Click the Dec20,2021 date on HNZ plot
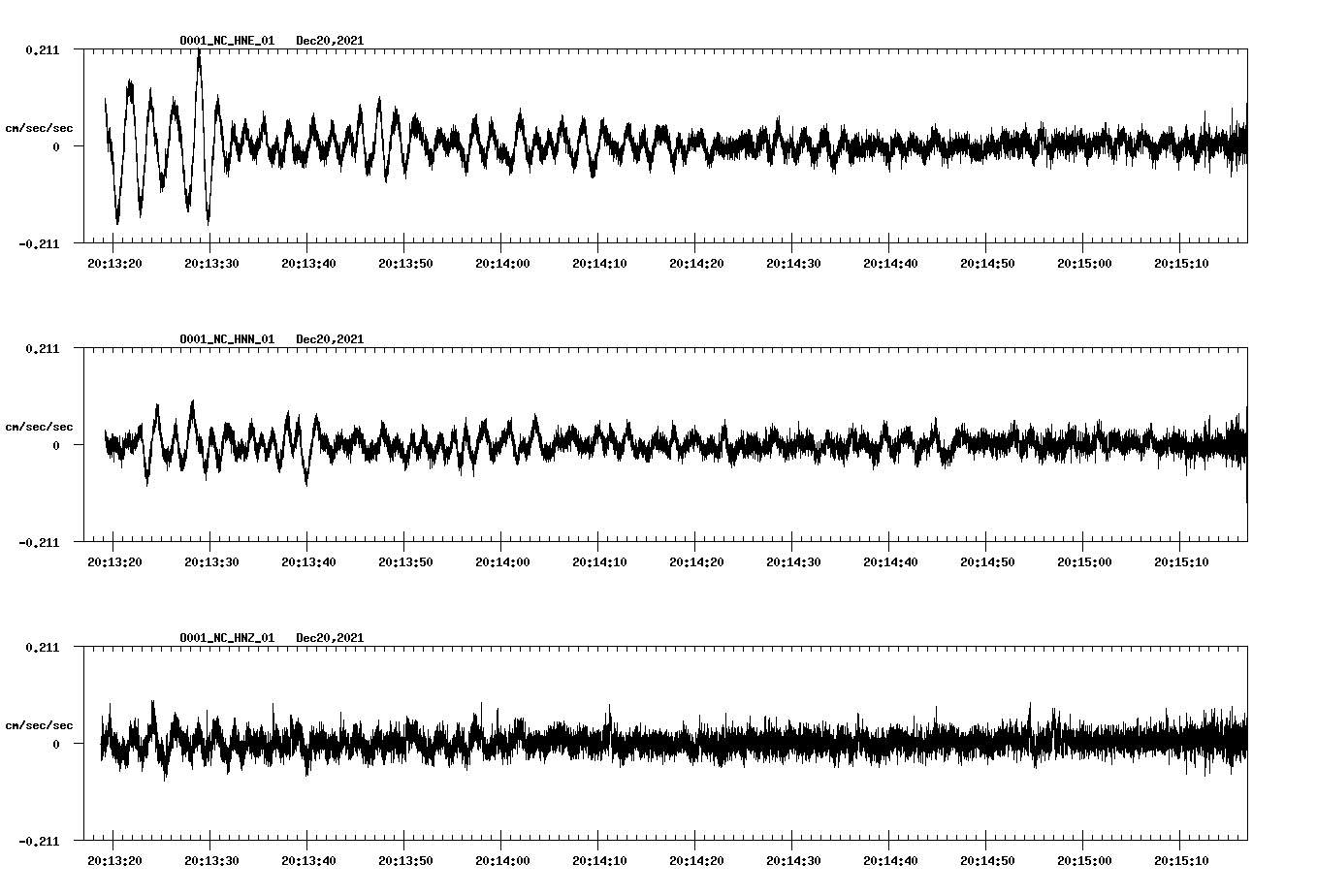 click(x=330, y=638)
